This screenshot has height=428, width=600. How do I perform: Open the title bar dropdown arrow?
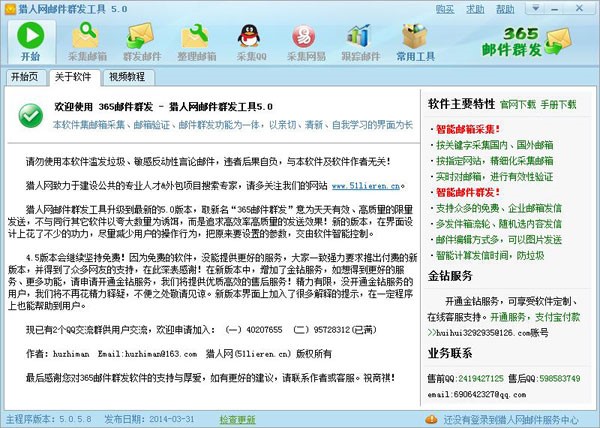pos(536,8)
